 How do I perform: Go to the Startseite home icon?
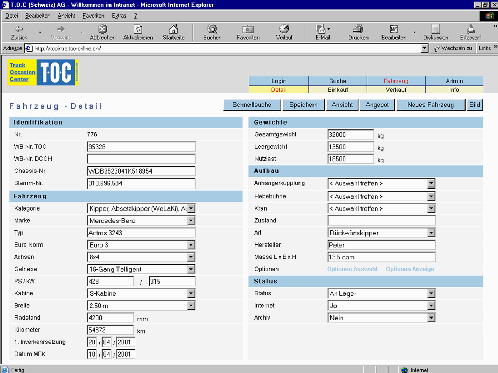point(173,32)
